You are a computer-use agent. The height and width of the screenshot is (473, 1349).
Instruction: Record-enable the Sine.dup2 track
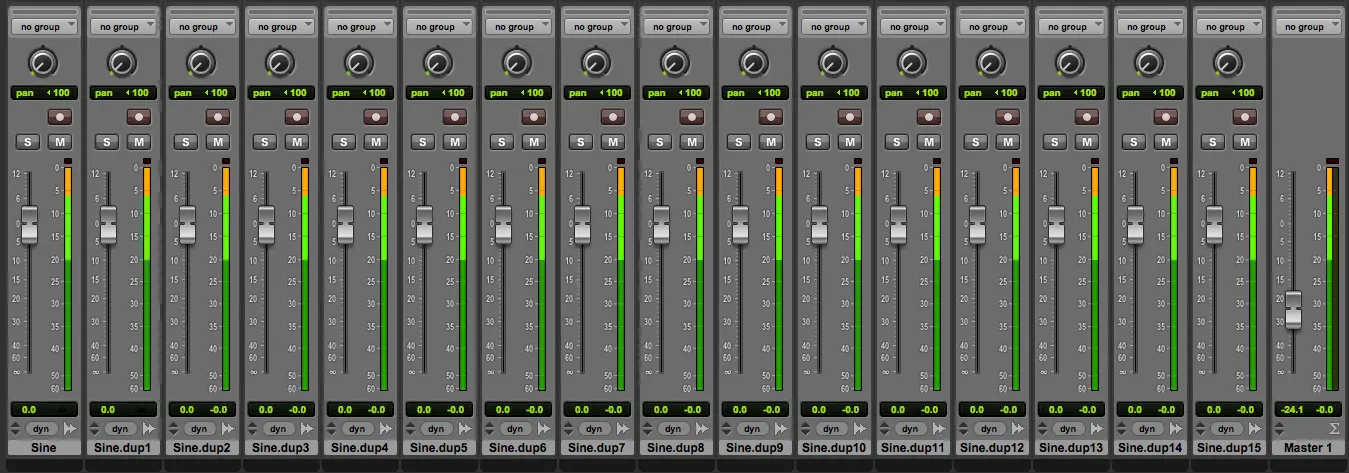218,117
